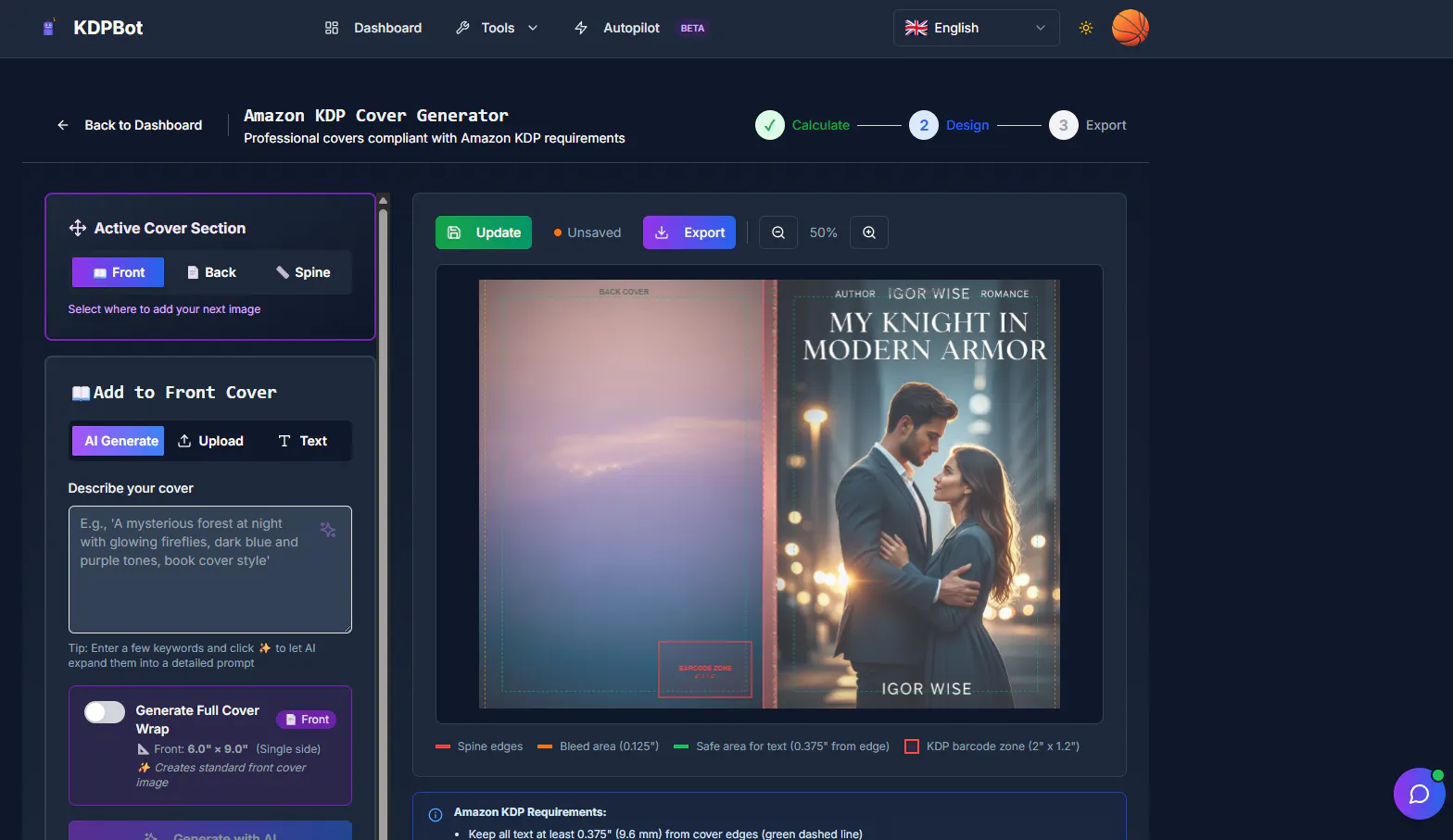
Task: Click the MY KNIGHT IN MODERN ARMOR title
Action: coord(925,336)
